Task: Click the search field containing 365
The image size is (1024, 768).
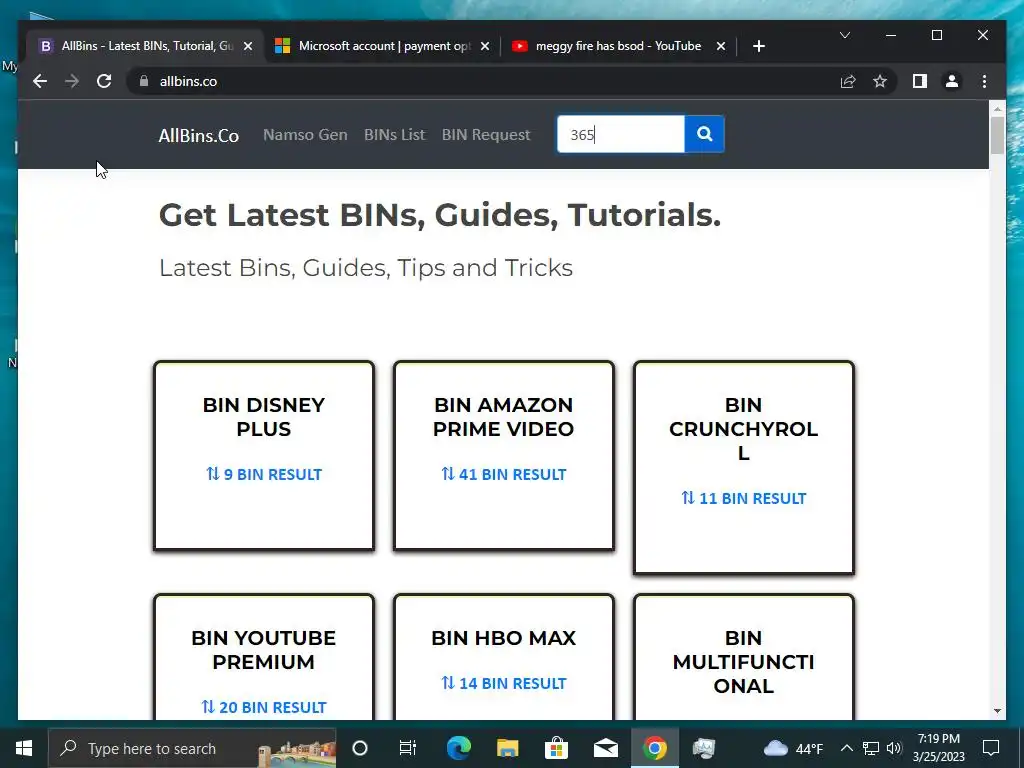Action: tap(620, 134)
